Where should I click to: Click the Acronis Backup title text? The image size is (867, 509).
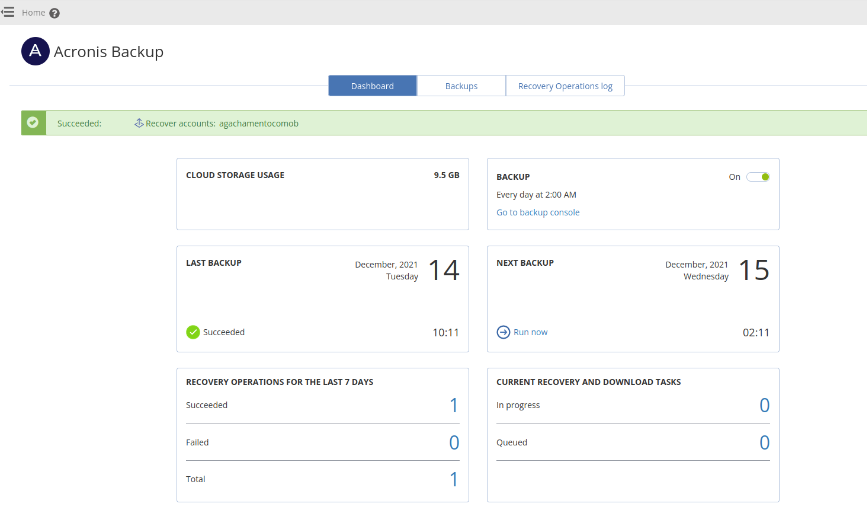tap(108, 52)
